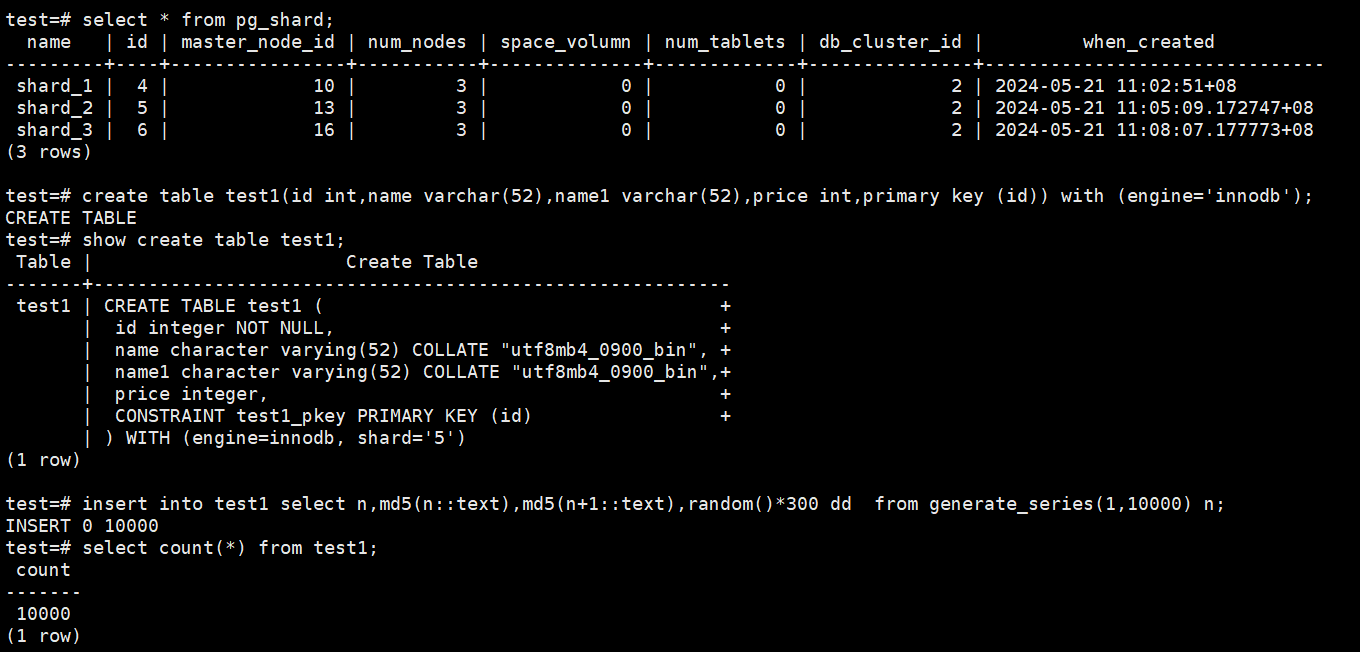Click the 'select * from pg_shard;' command text
This screenshot has width=1360, height=652.
[208, 20]
